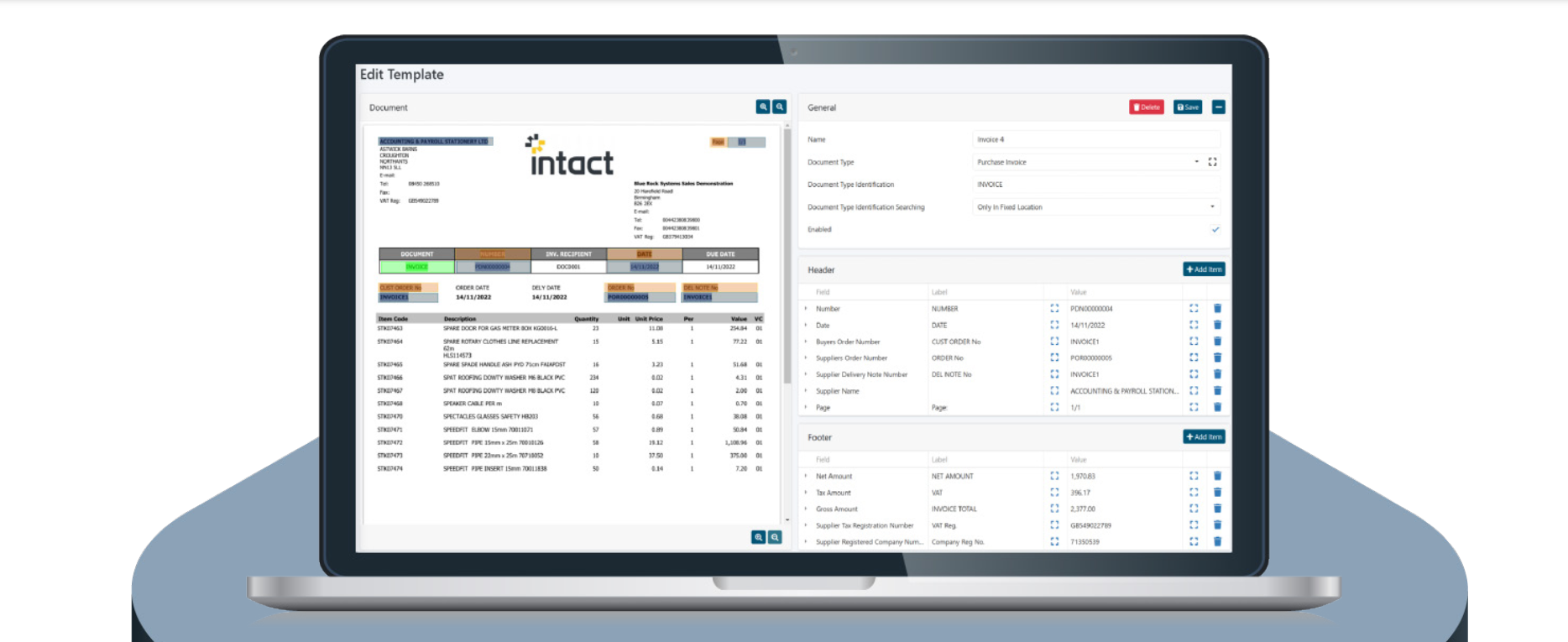Click the red Delete button
1568x642 pixels.
(1146, 107)
